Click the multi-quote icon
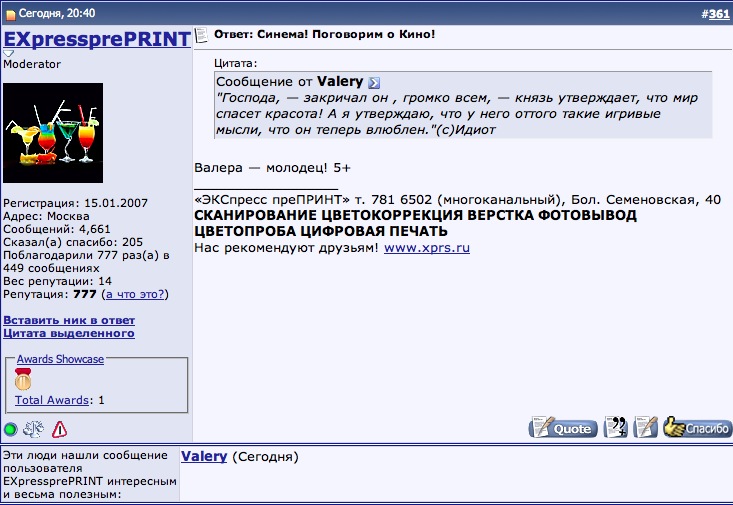Viewport: 733px width, 505px height. click(617, 428)
